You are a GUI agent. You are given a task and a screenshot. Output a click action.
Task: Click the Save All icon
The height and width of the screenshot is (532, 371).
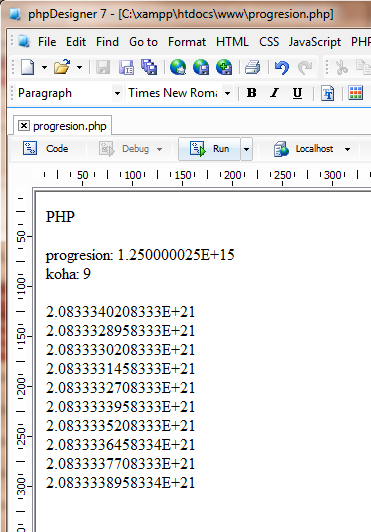click(149, 67)
